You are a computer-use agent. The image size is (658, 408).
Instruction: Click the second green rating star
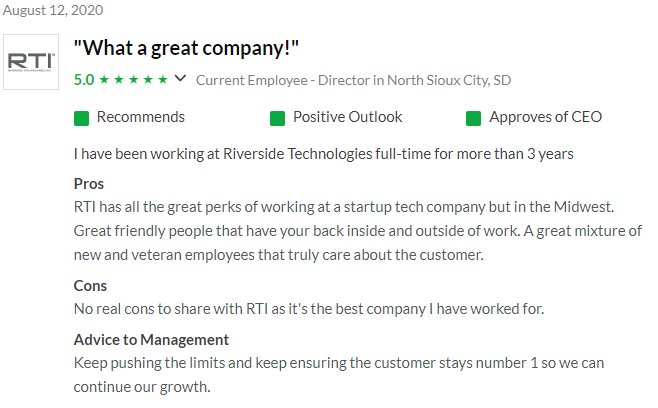click(119, 79)
